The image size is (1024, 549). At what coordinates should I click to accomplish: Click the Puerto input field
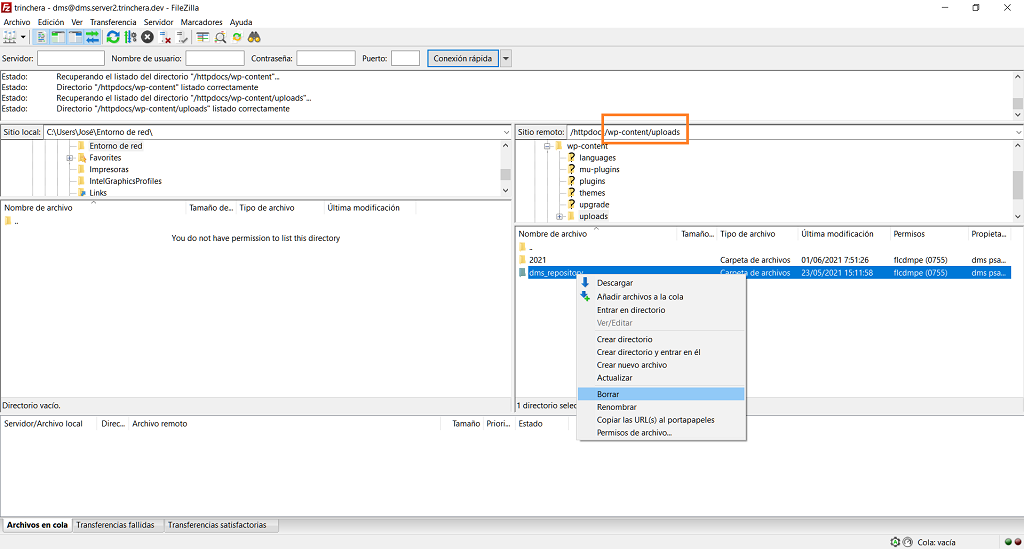[x=406, y=58]
